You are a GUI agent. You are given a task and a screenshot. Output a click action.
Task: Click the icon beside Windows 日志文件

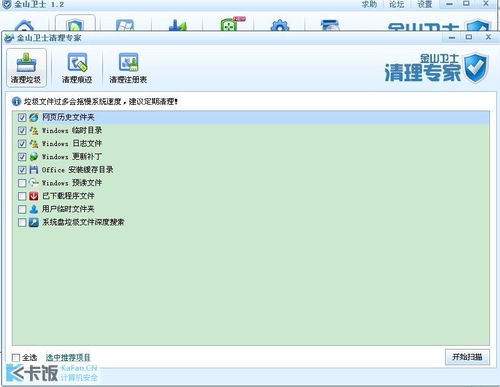coord(34,144)
